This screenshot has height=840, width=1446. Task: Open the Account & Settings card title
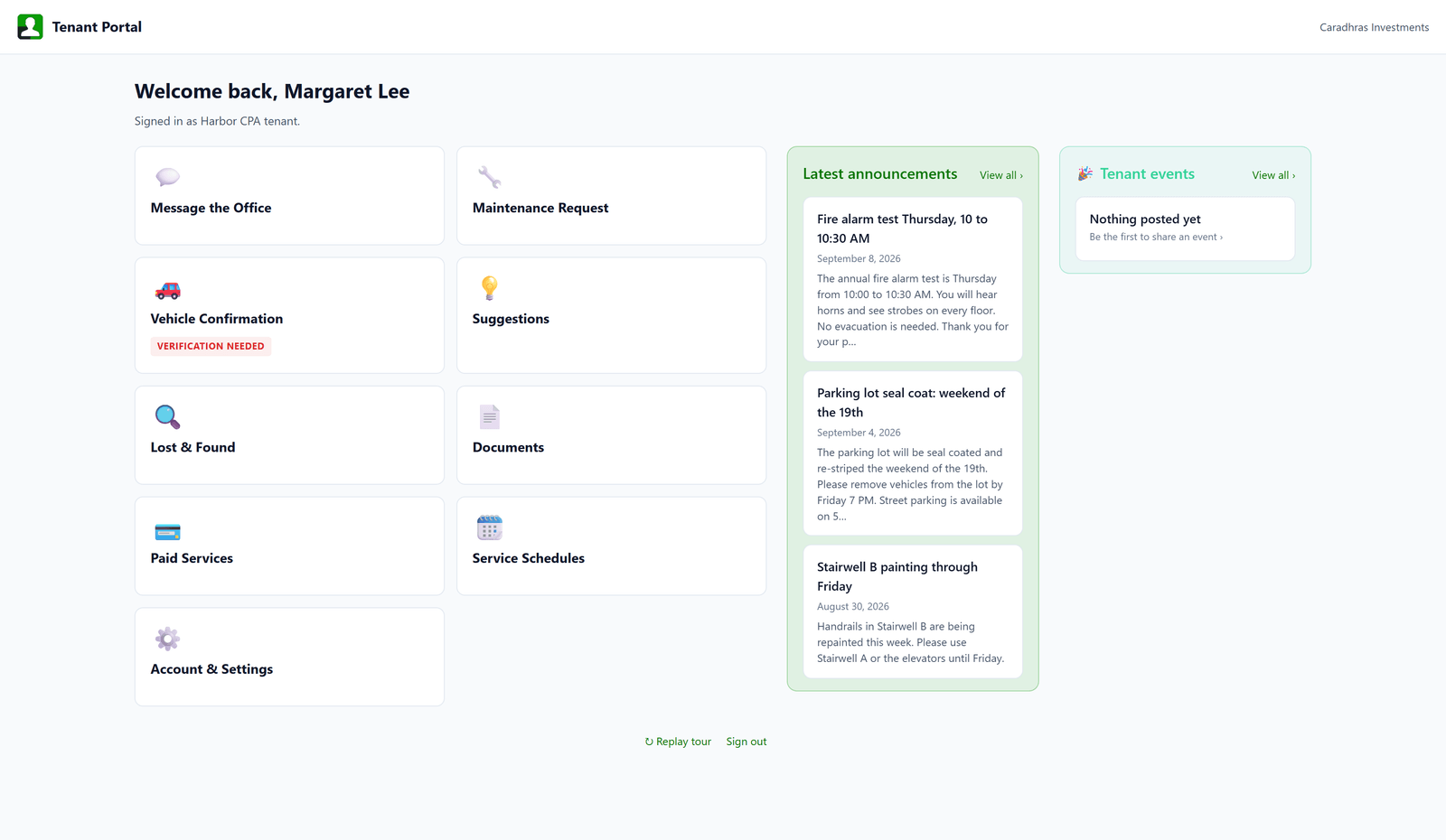pos(211,669)
